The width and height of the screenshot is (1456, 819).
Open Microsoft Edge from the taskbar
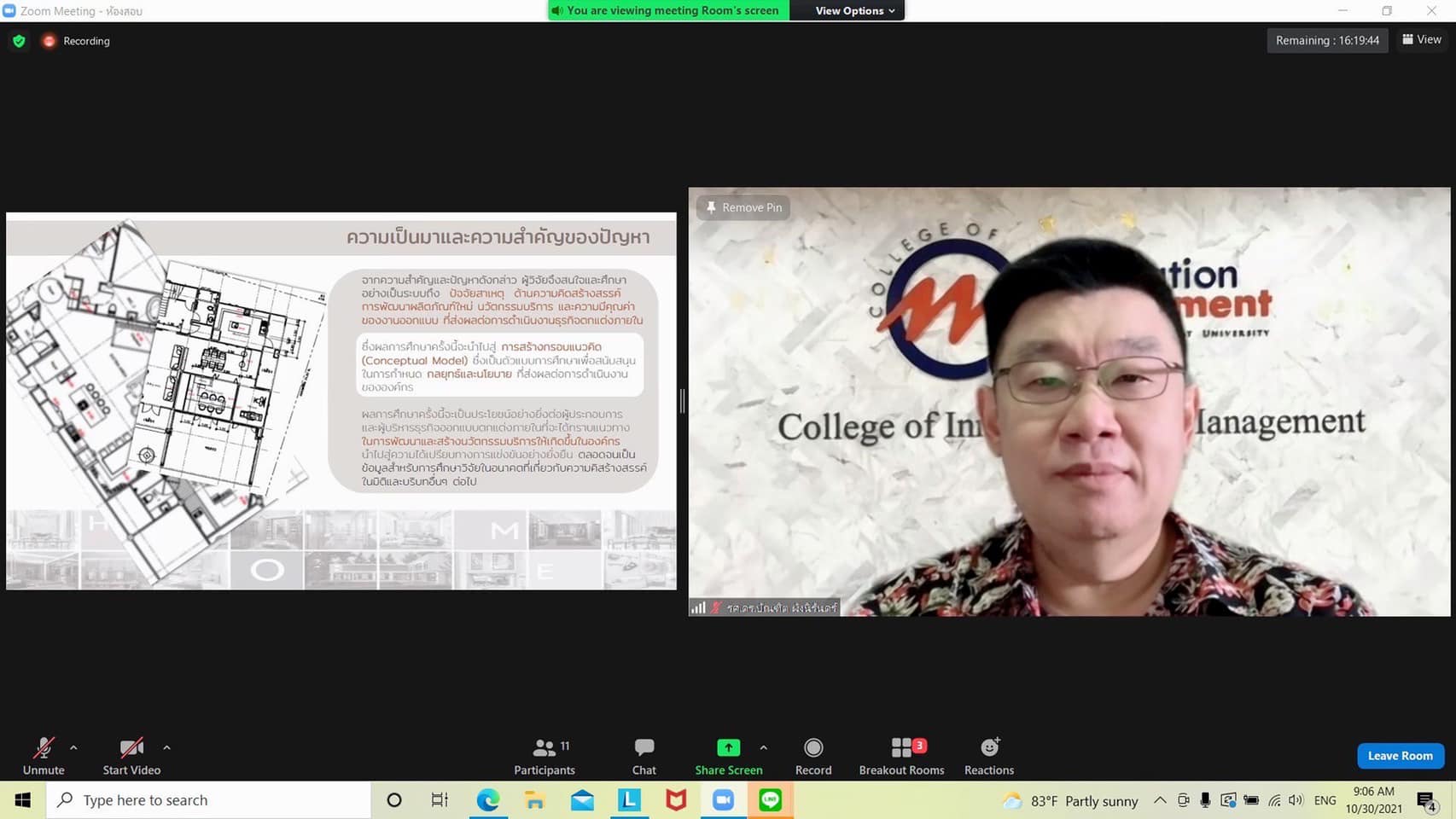tap(487, 800)
